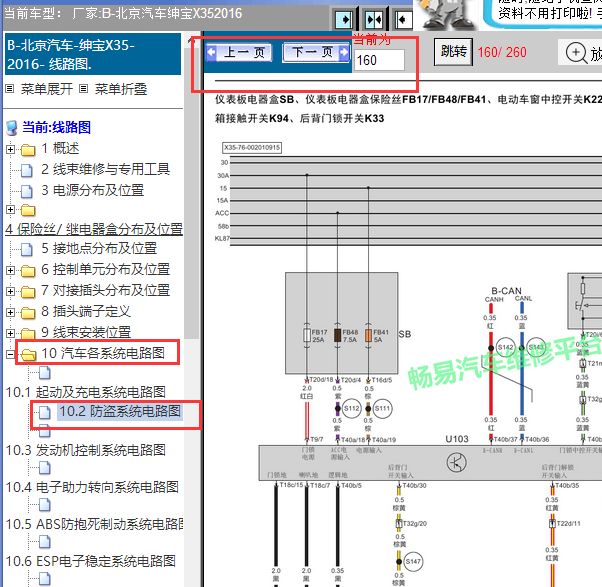This screenshot has width=602, height=587.
Task: Select 3 电源分布及位置
Action: (93, 190)
